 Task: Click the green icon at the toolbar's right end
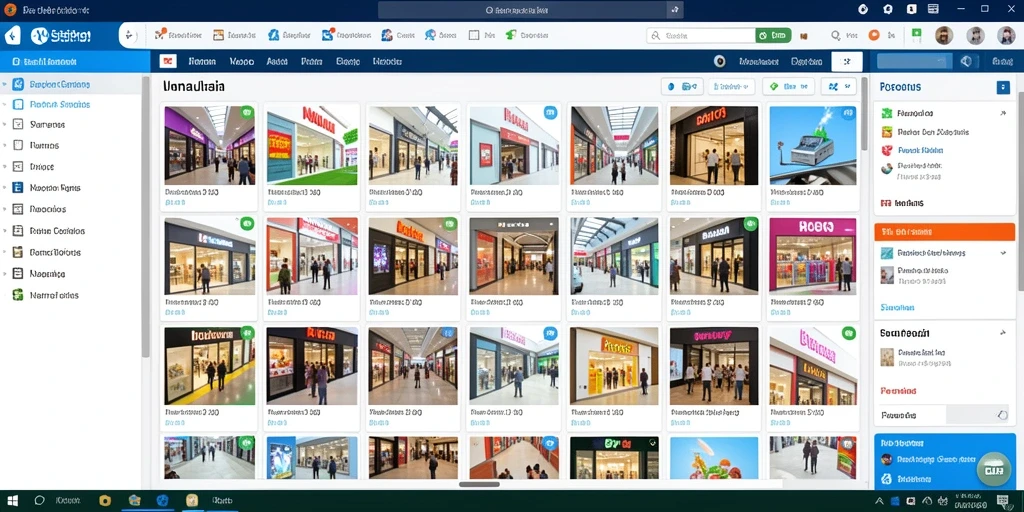511,35
